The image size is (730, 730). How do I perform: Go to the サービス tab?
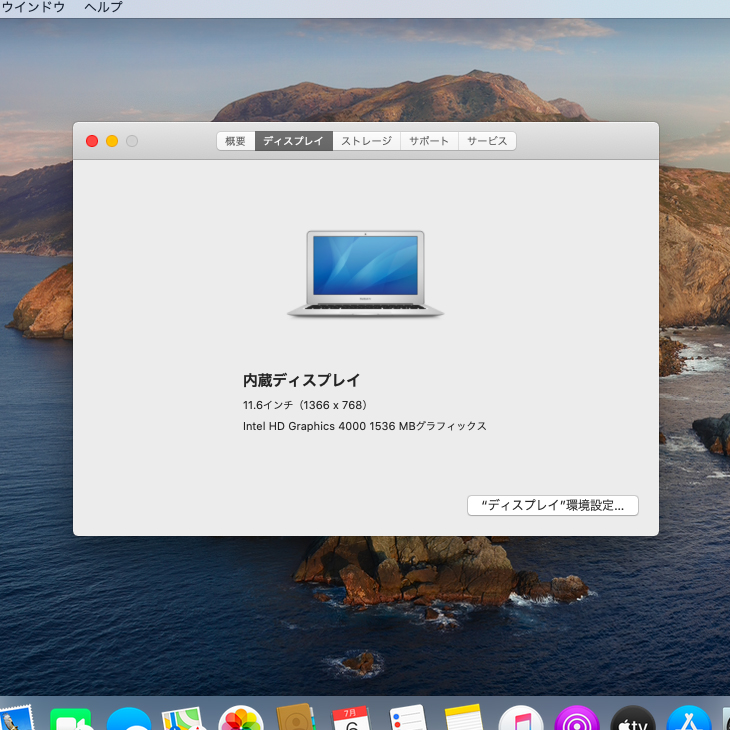tap(487, 141)
